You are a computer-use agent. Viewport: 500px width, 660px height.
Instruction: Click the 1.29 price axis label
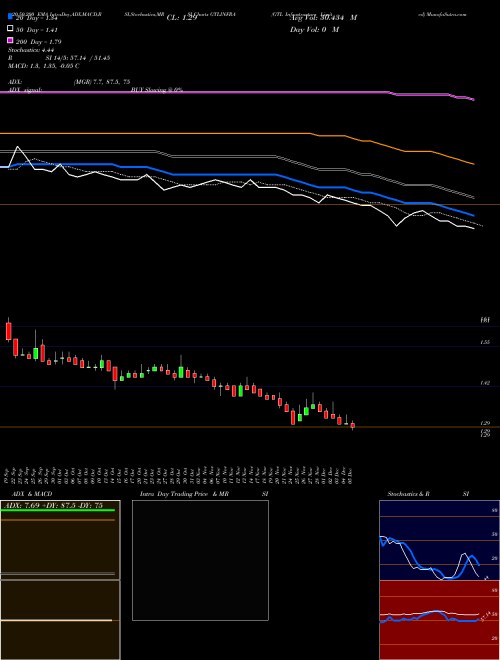(x=485, y=423)
